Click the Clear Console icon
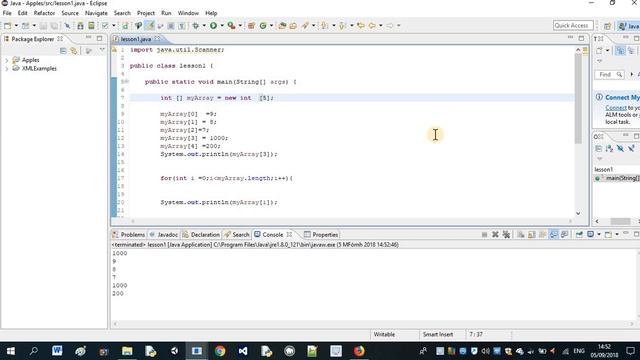The image size is (640, 360). (x=520, y=235)
